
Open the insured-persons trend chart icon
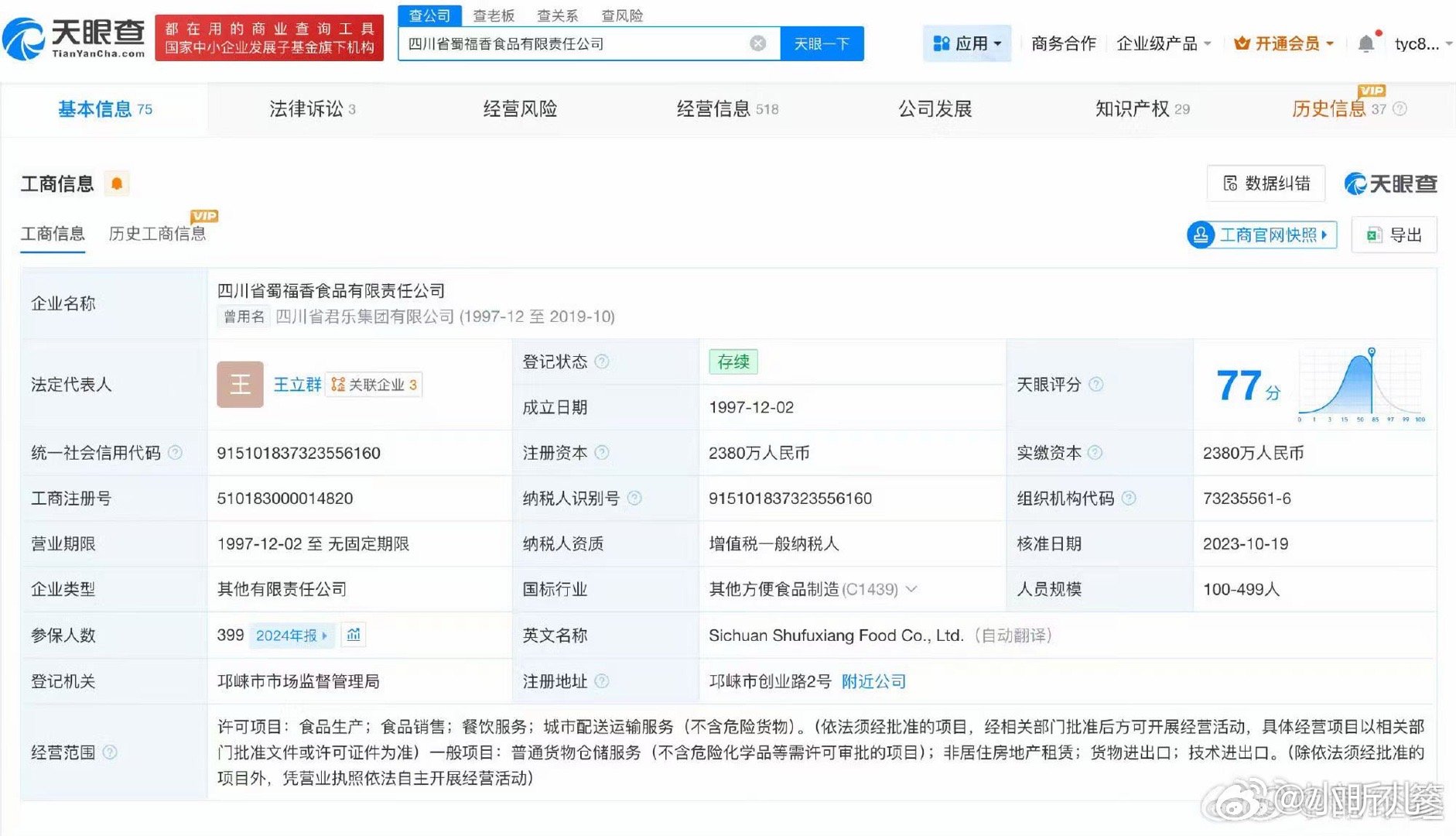tap(354, 635)
